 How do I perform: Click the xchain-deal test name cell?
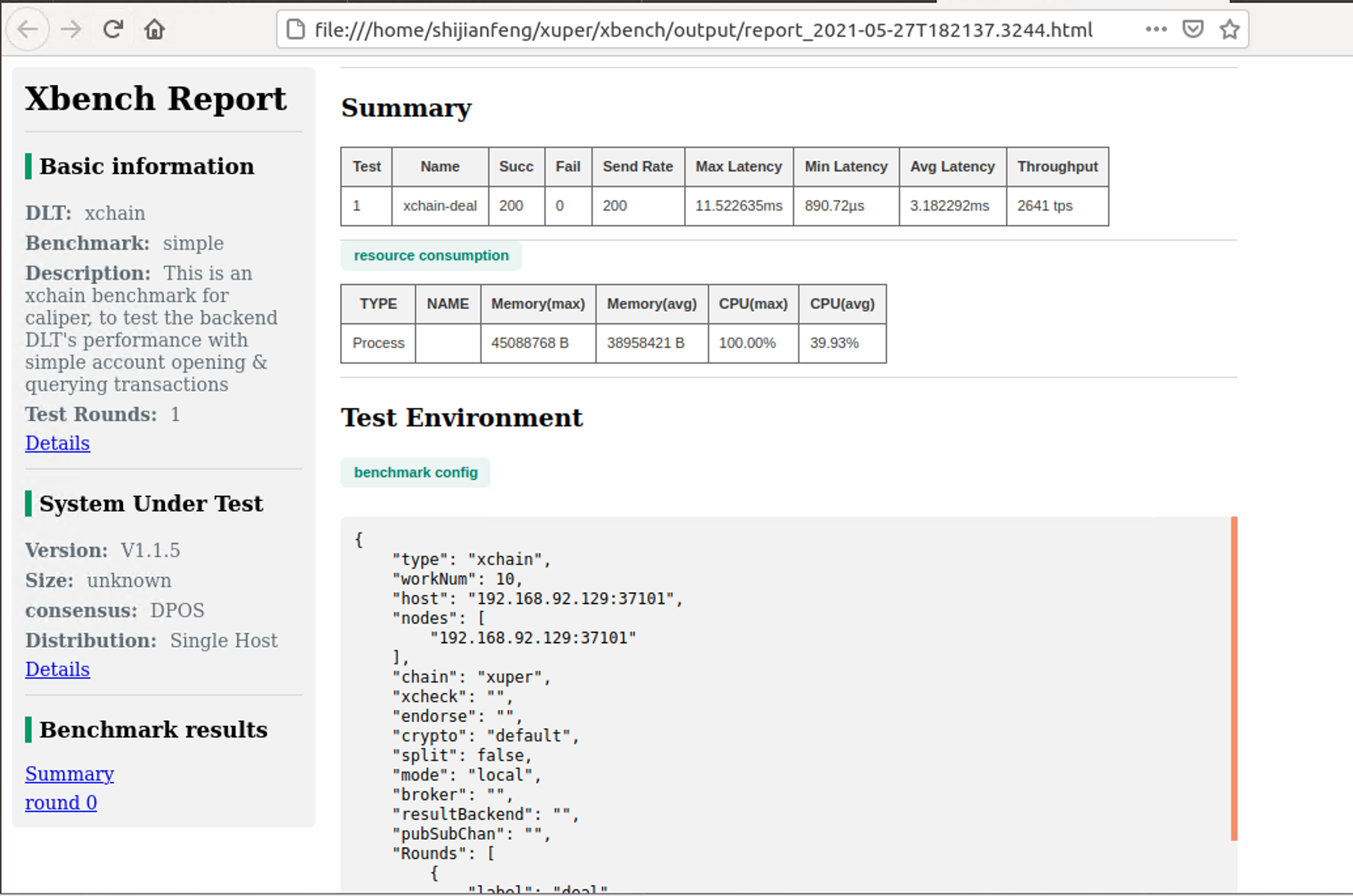tap(440, 206)
